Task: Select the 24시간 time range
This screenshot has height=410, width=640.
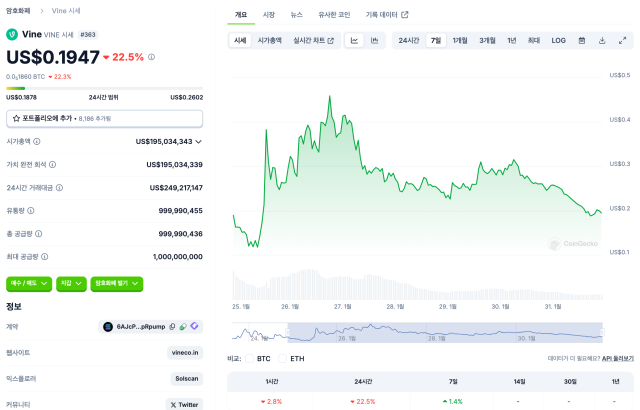Action: pyautogui.click(x=409, y=41)
